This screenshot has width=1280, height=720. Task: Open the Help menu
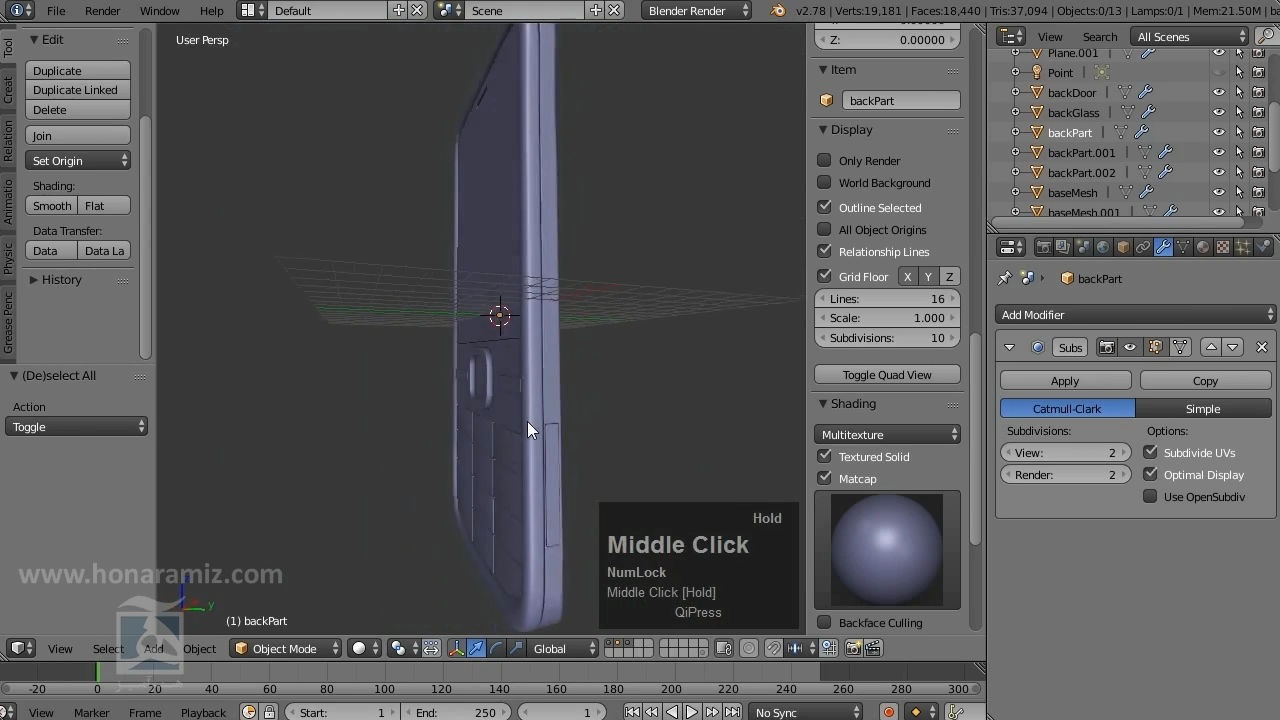point(211,10)
